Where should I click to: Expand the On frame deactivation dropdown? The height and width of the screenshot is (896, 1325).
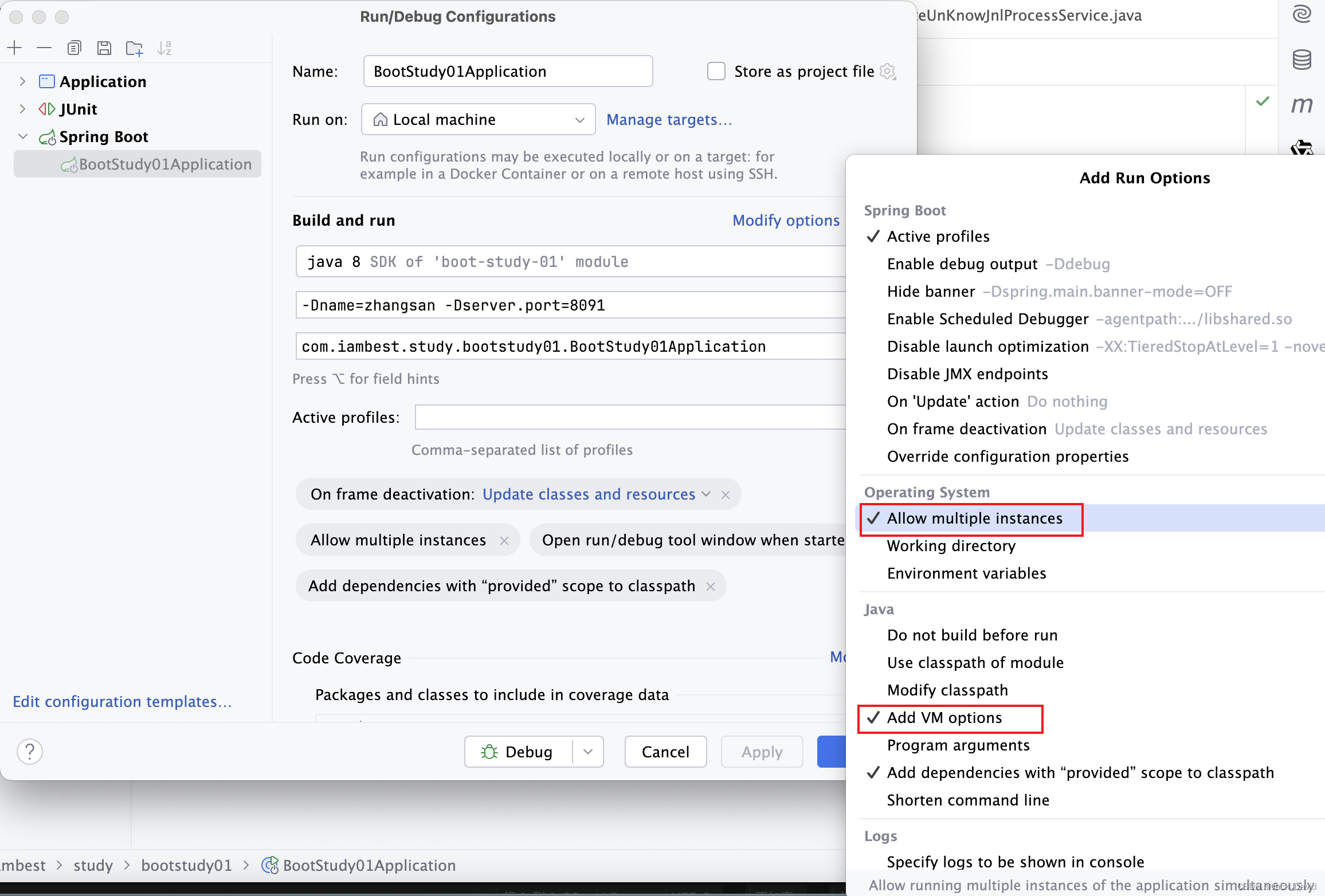[x=709, y=494]
